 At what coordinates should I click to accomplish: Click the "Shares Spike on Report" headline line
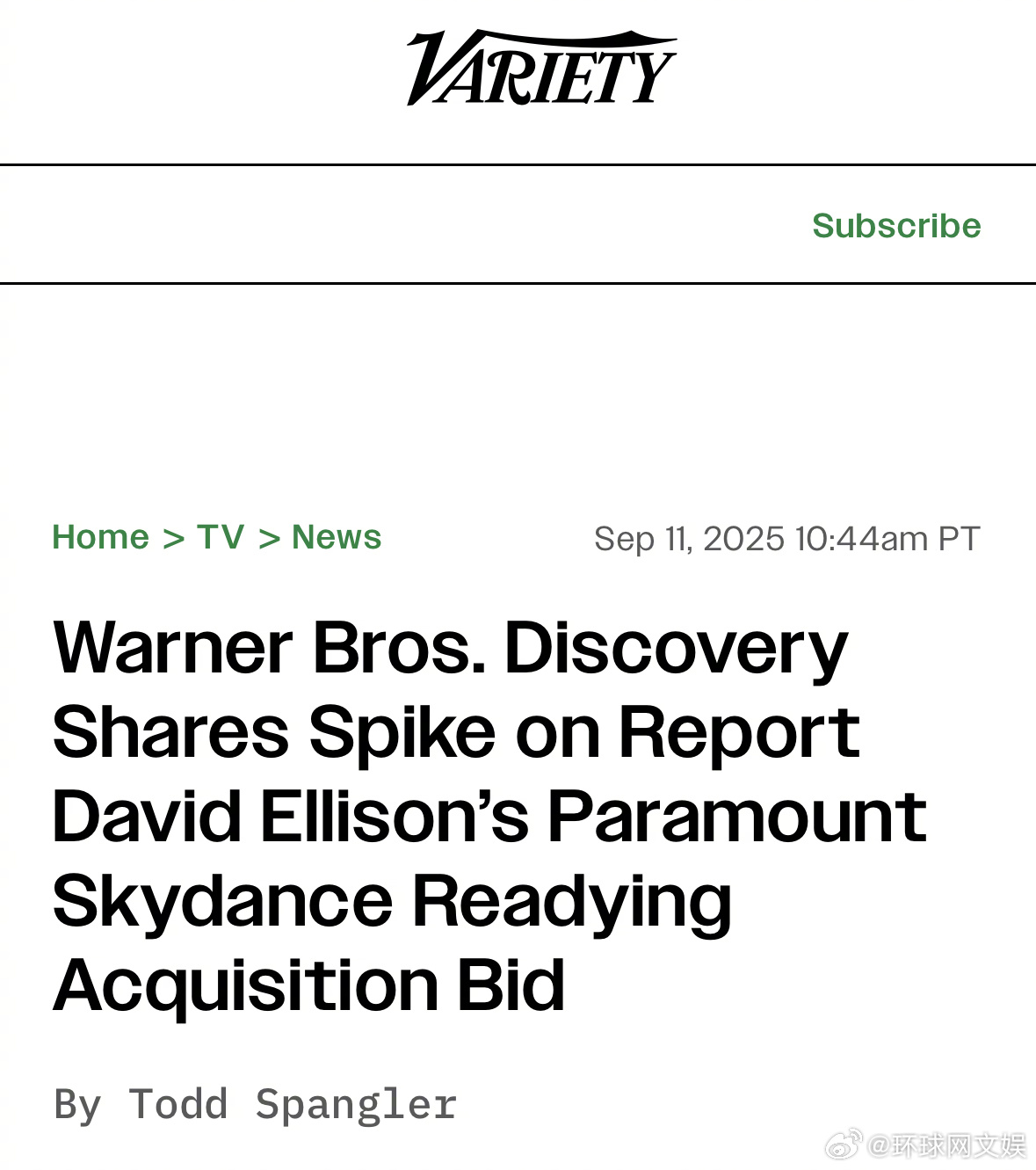click(456, 732)
